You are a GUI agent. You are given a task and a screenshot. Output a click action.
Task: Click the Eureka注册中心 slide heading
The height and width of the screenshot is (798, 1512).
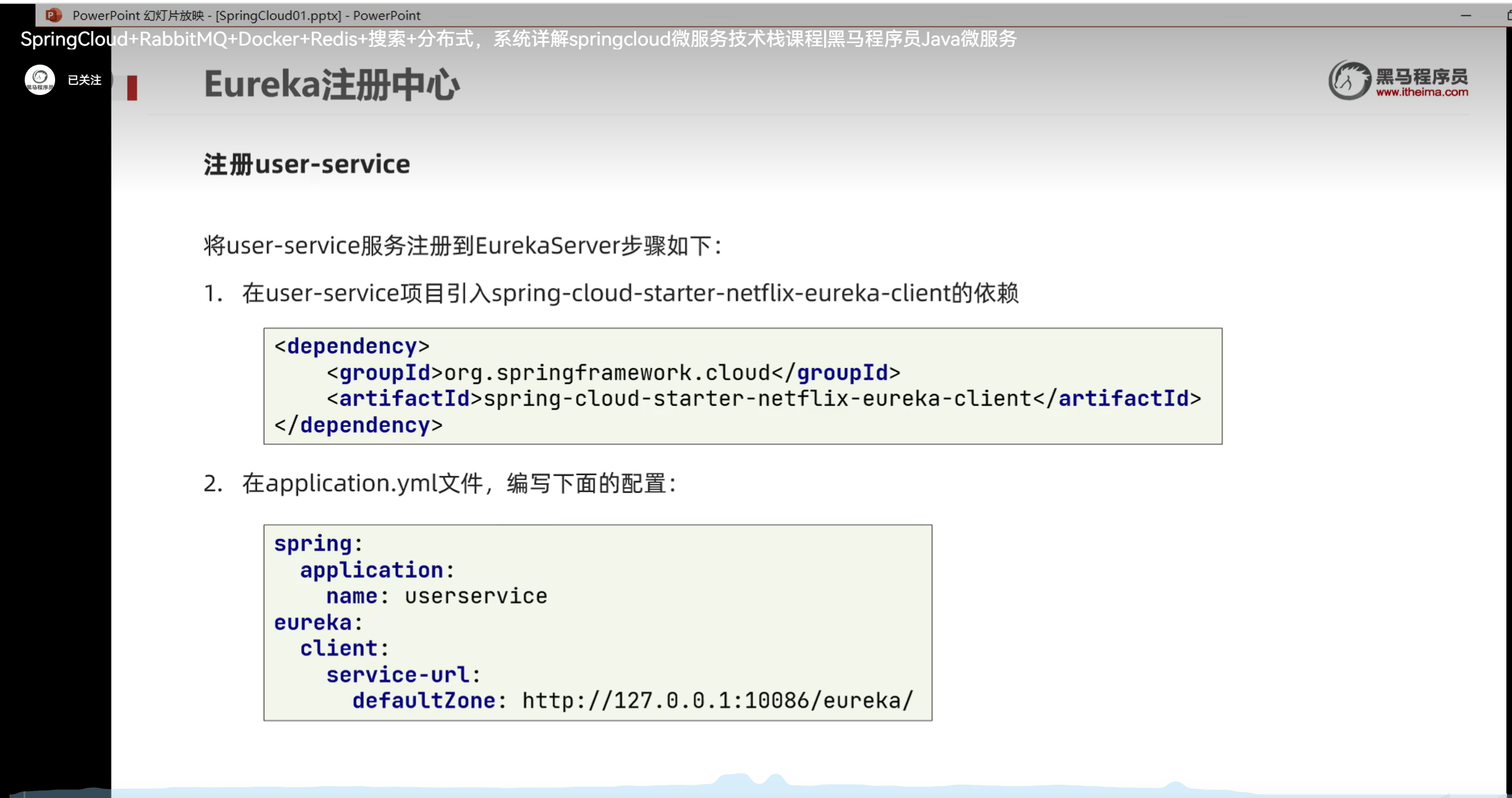click(x=331, y=85)
